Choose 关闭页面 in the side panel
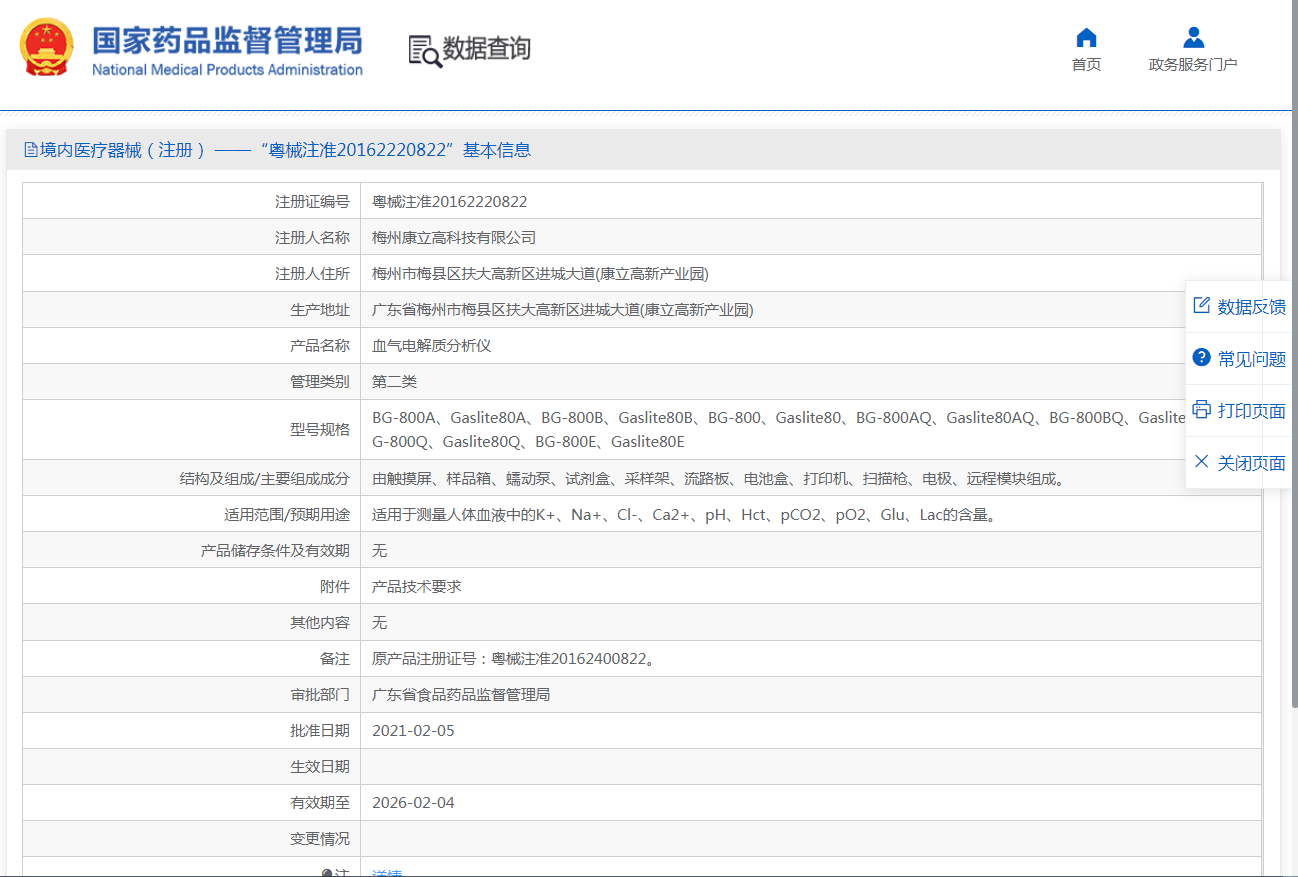The width and height of the screenshot is (1298, 877). click(x=1252, y=463)
